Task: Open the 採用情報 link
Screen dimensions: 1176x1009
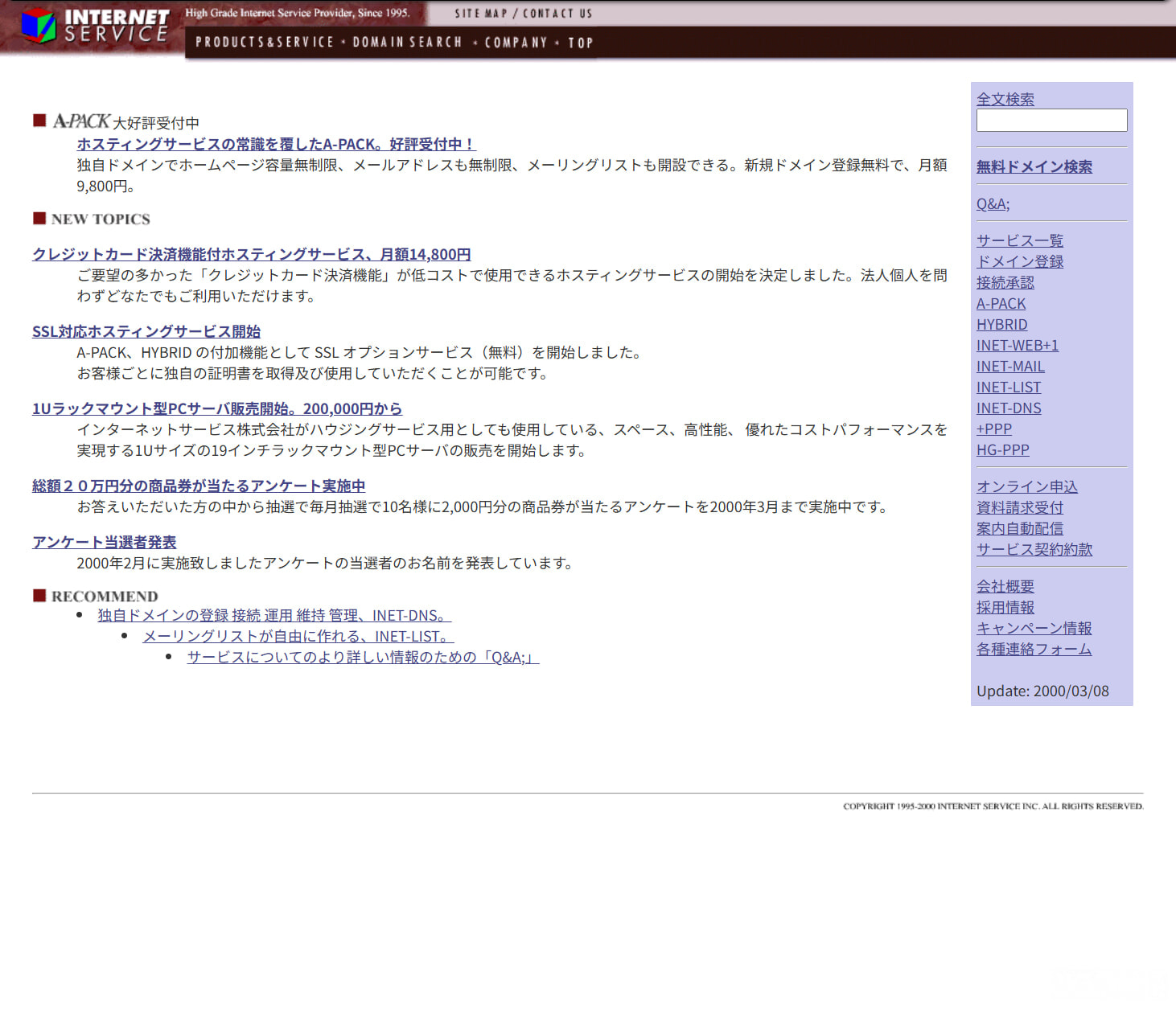Action: click(1005, 607)
